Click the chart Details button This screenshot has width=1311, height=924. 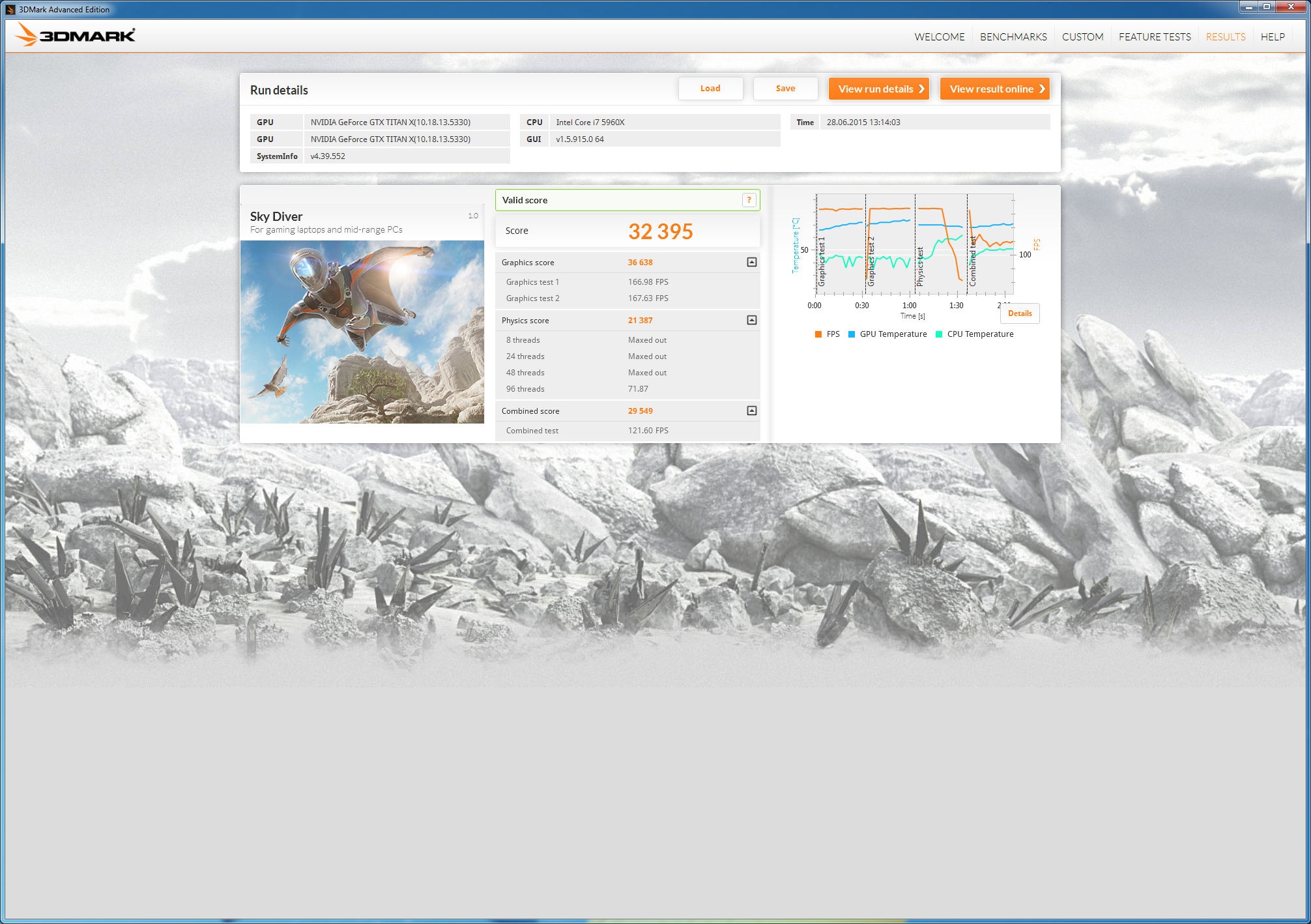pyautogui.click(x=1020, y=313)
